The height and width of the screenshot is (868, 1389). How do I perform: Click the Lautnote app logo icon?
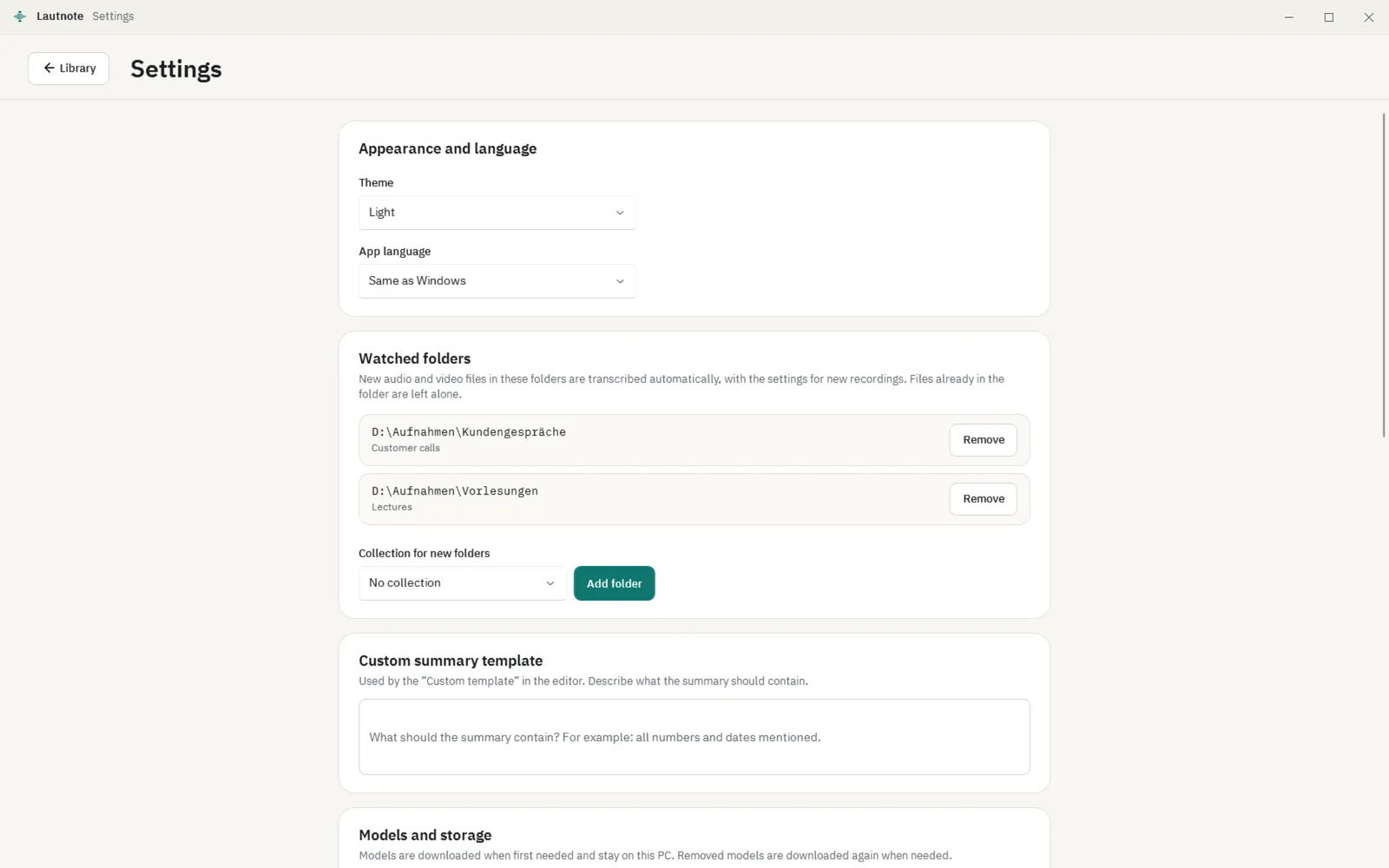pos(20,16)
